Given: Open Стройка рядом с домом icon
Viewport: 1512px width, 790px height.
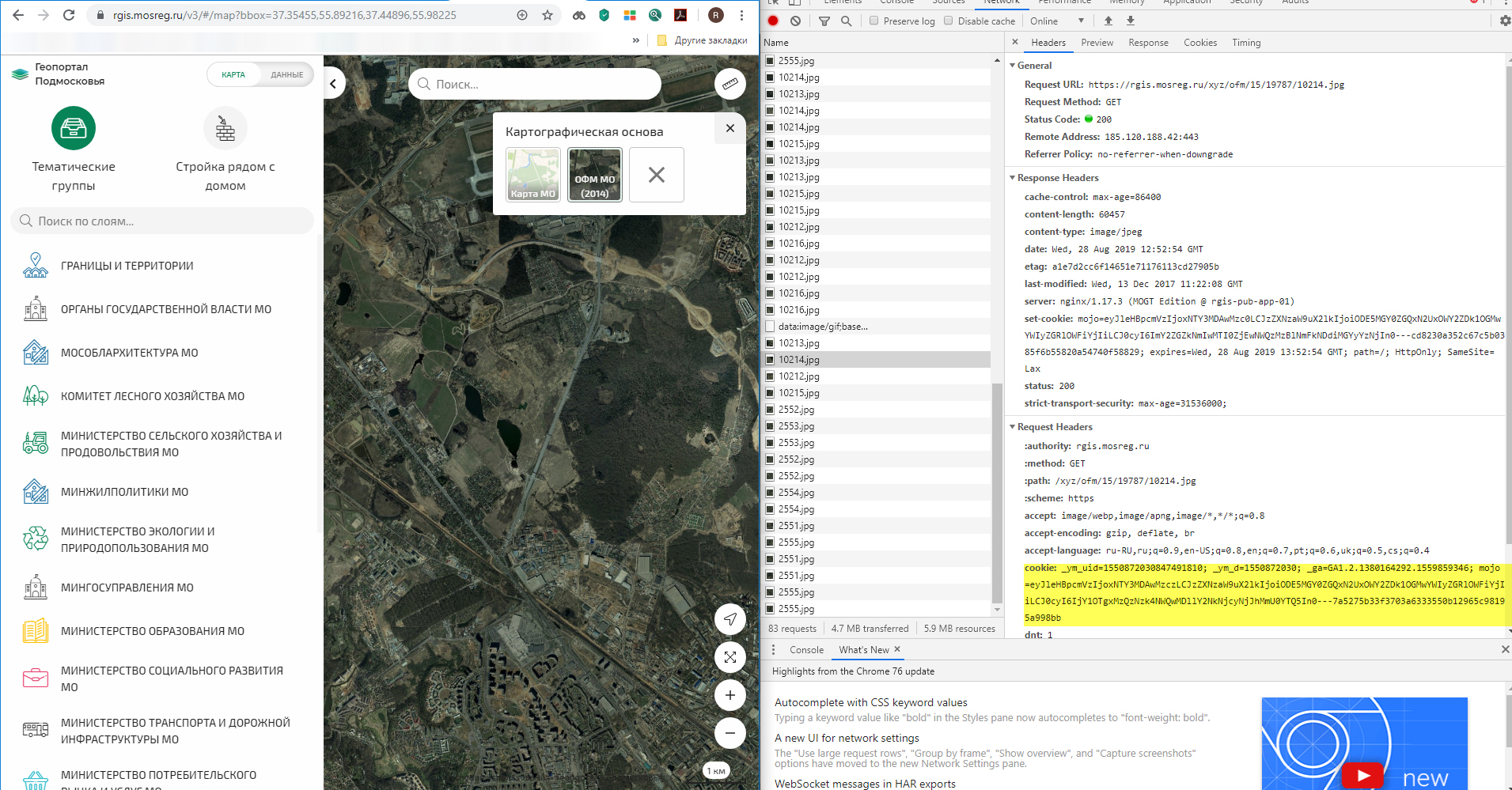Looking at the screenshot, I should [x=225, y=129].
